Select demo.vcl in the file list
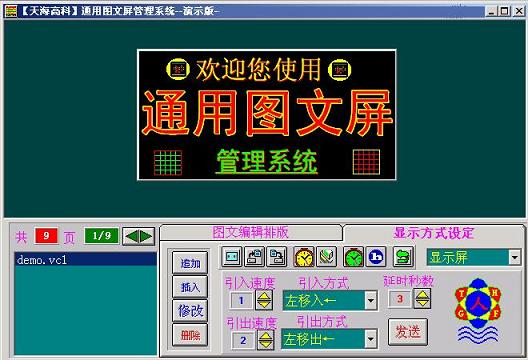This screenshot has height=360, width=528. [86, 260]
